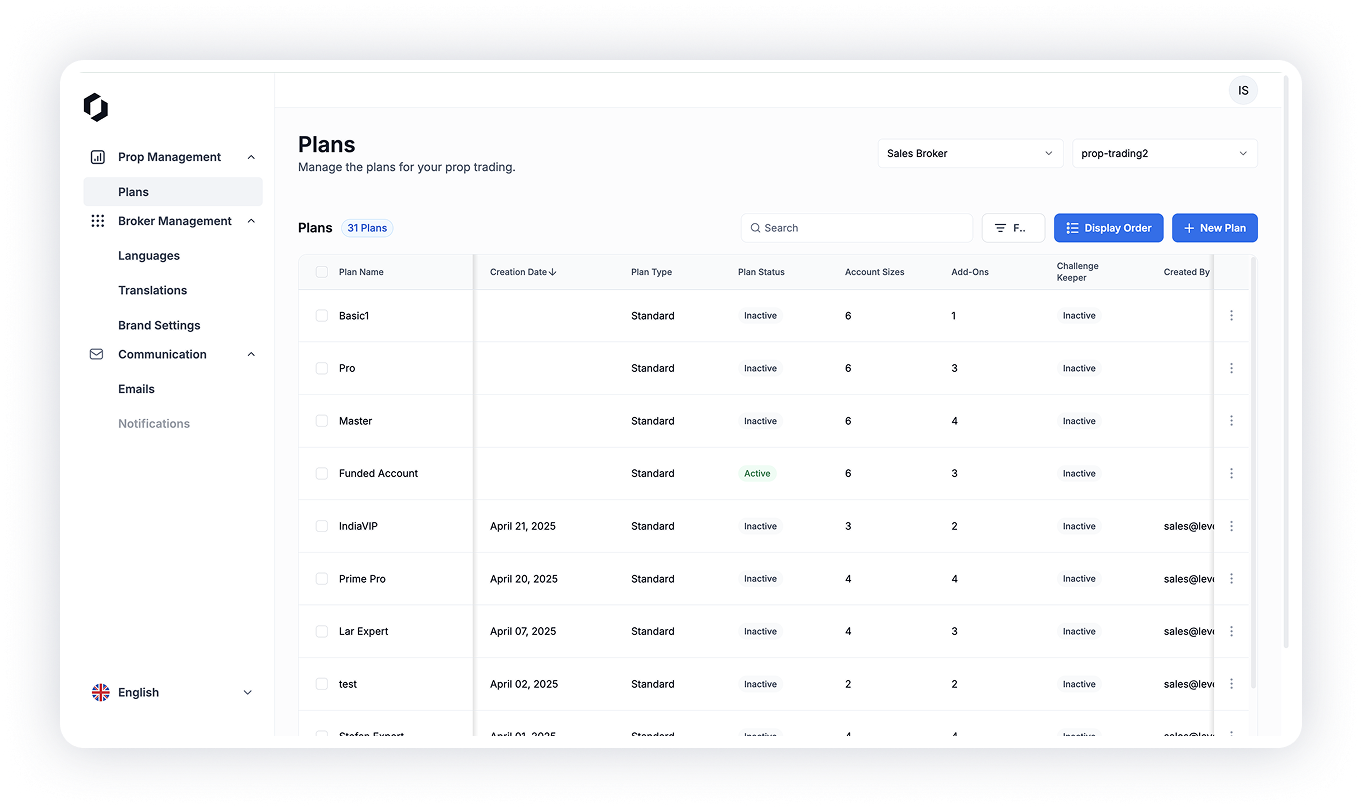Viewport: 1362px width, 808px height.
Task: Open three-dot menu for Funded Account plan
Action: (1231, 474)
